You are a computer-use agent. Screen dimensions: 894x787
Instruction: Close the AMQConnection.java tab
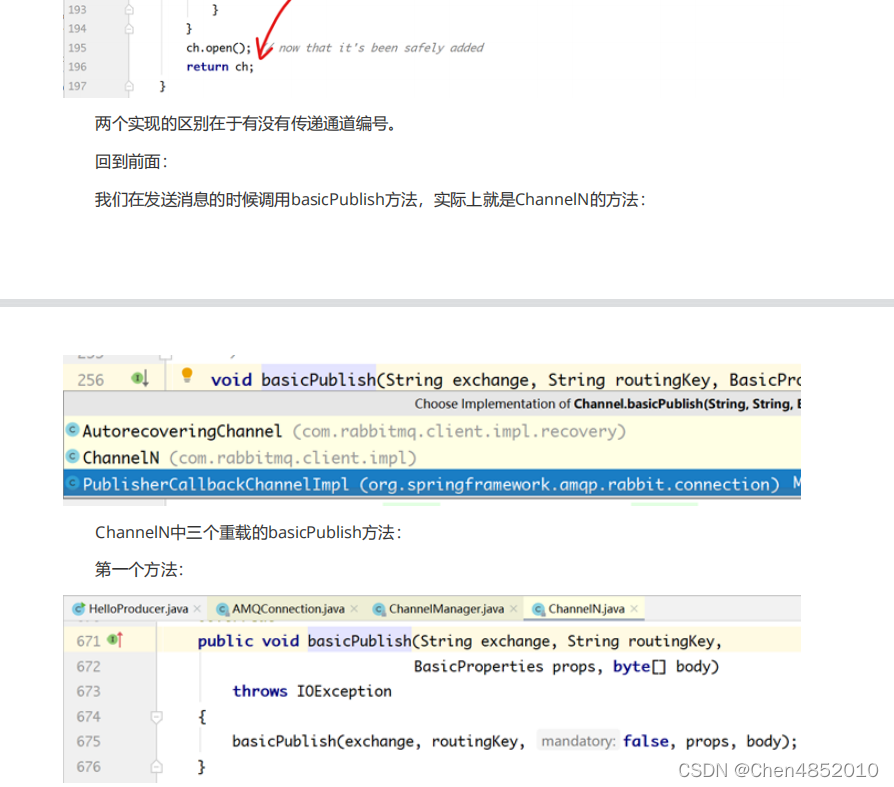[x=354, y=609]
